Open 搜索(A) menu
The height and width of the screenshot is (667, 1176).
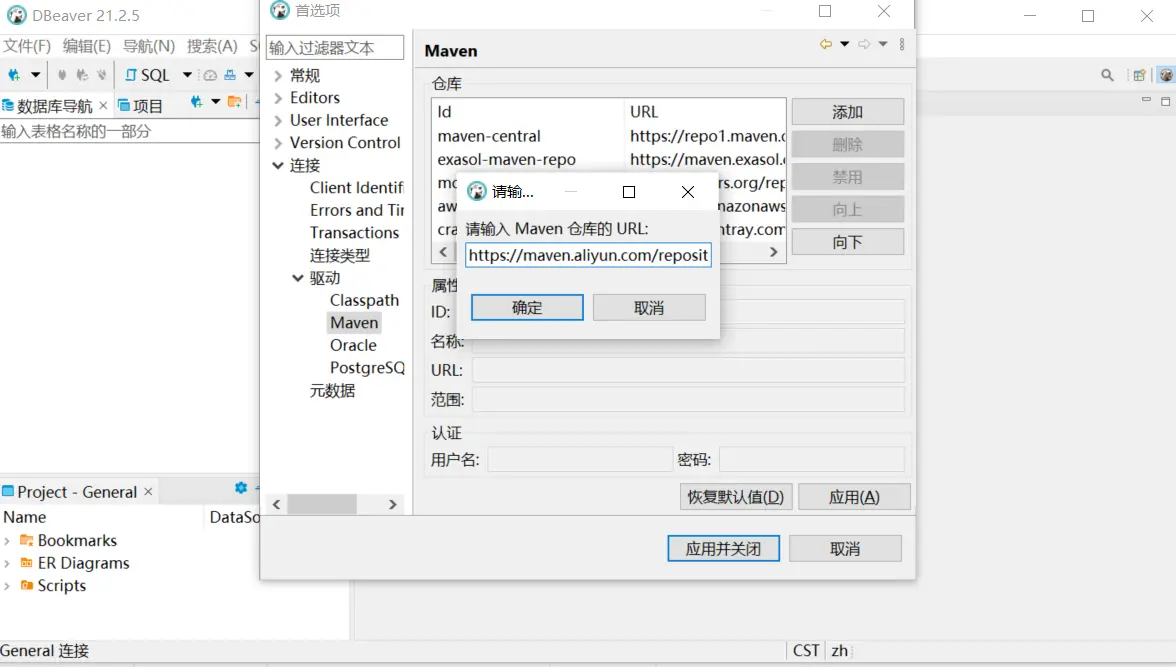tap(212, 46)
